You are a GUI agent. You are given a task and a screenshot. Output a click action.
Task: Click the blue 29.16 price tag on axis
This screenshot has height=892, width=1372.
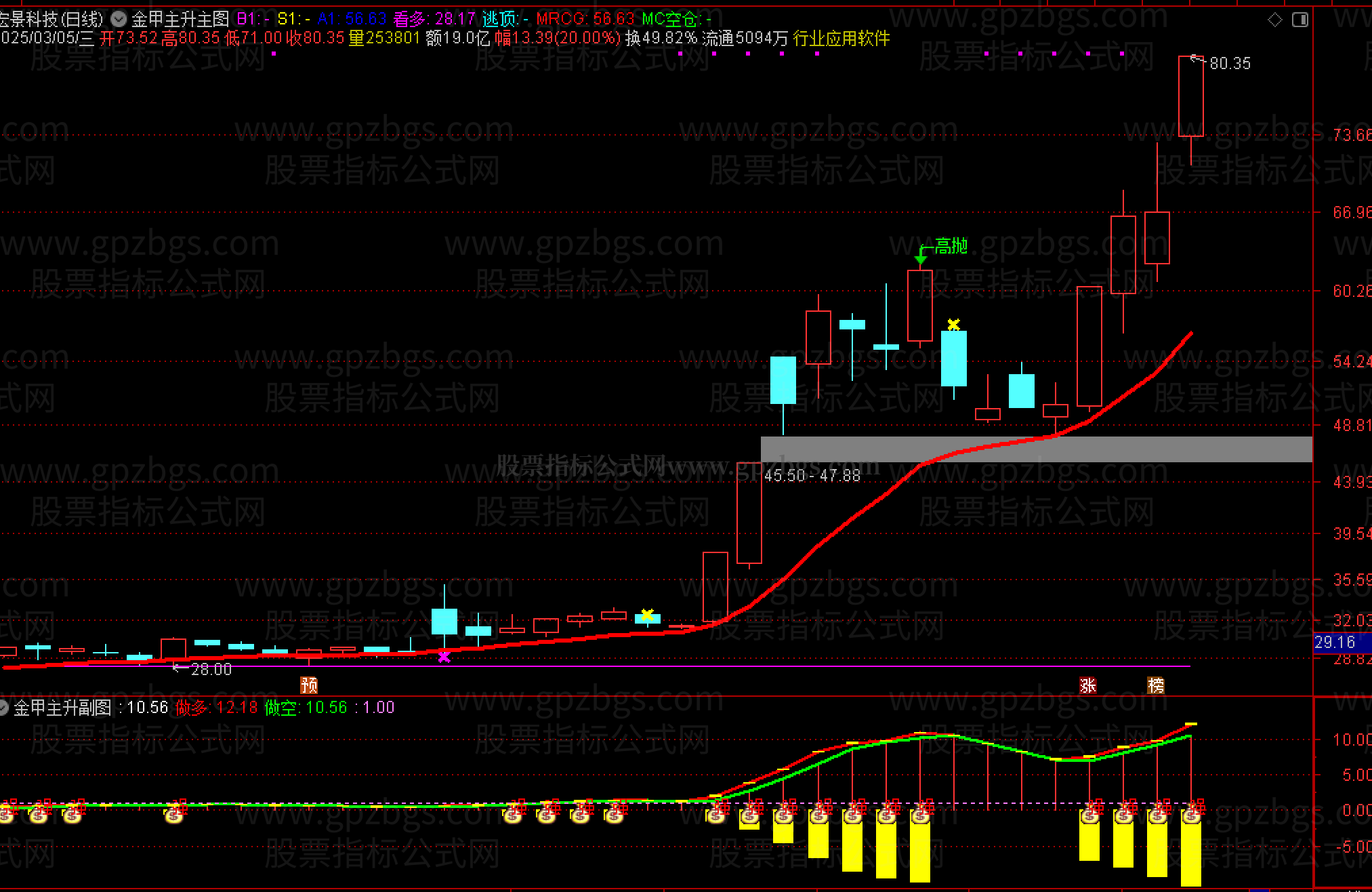click(x=1335, y=642)
